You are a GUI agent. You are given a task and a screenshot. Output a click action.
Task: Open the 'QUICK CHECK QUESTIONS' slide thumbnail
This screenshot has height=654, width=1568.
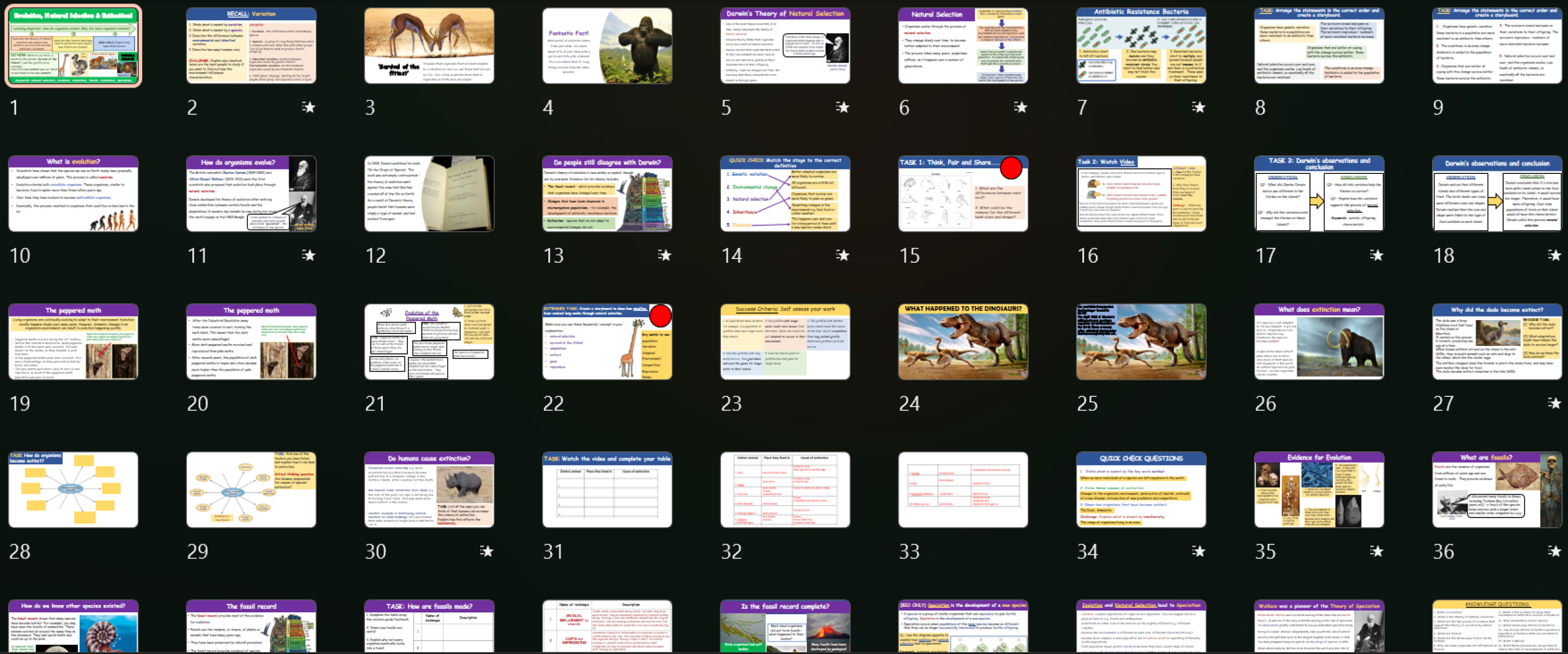point(1141,490)
